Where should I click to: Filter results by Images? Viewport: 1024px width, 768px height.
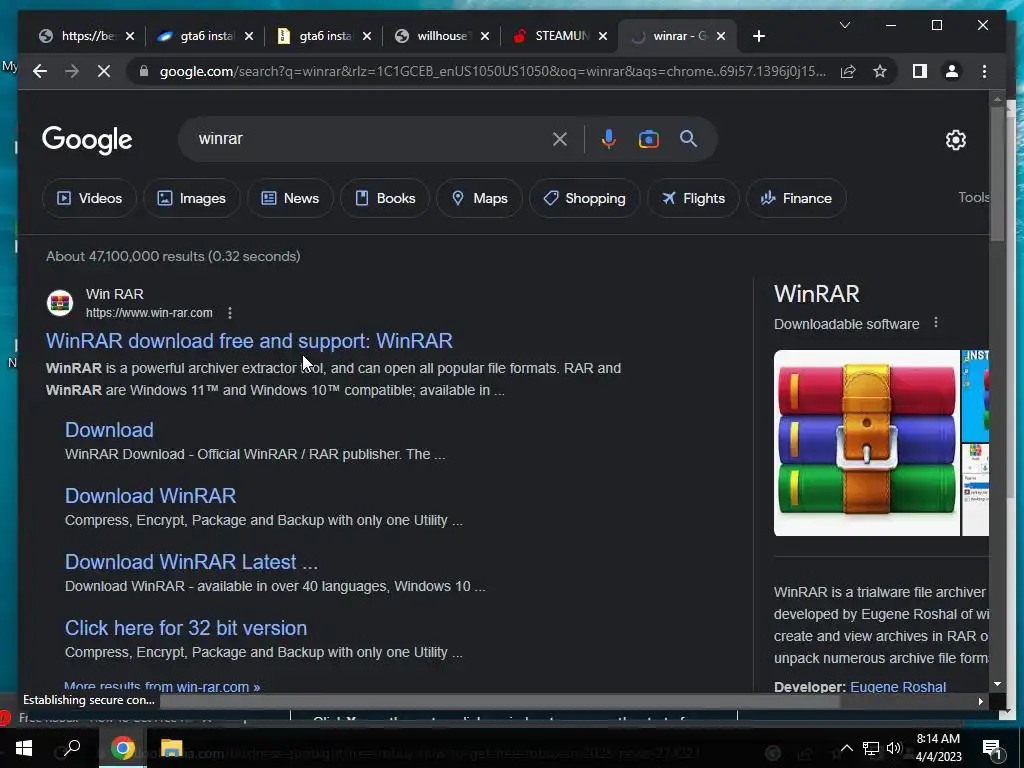point(191,198)
